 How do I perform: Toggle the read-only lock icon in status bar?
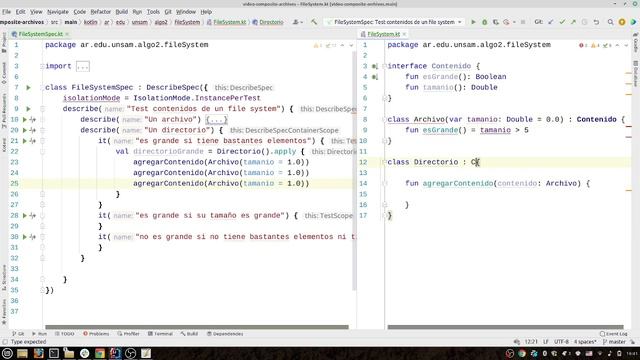(x=632, y=342)
